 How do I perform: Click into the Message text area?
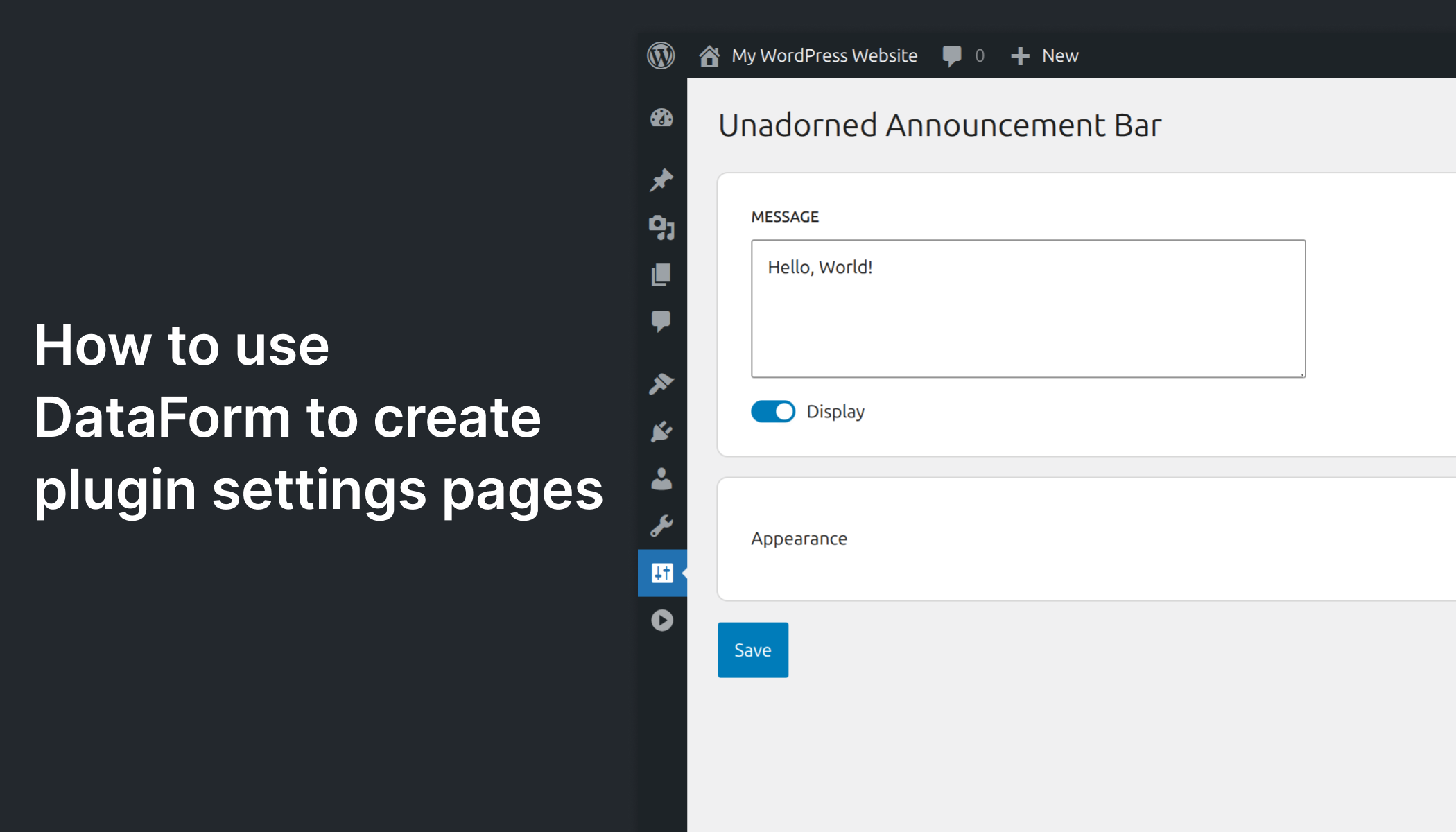(x=1028, y=309)
